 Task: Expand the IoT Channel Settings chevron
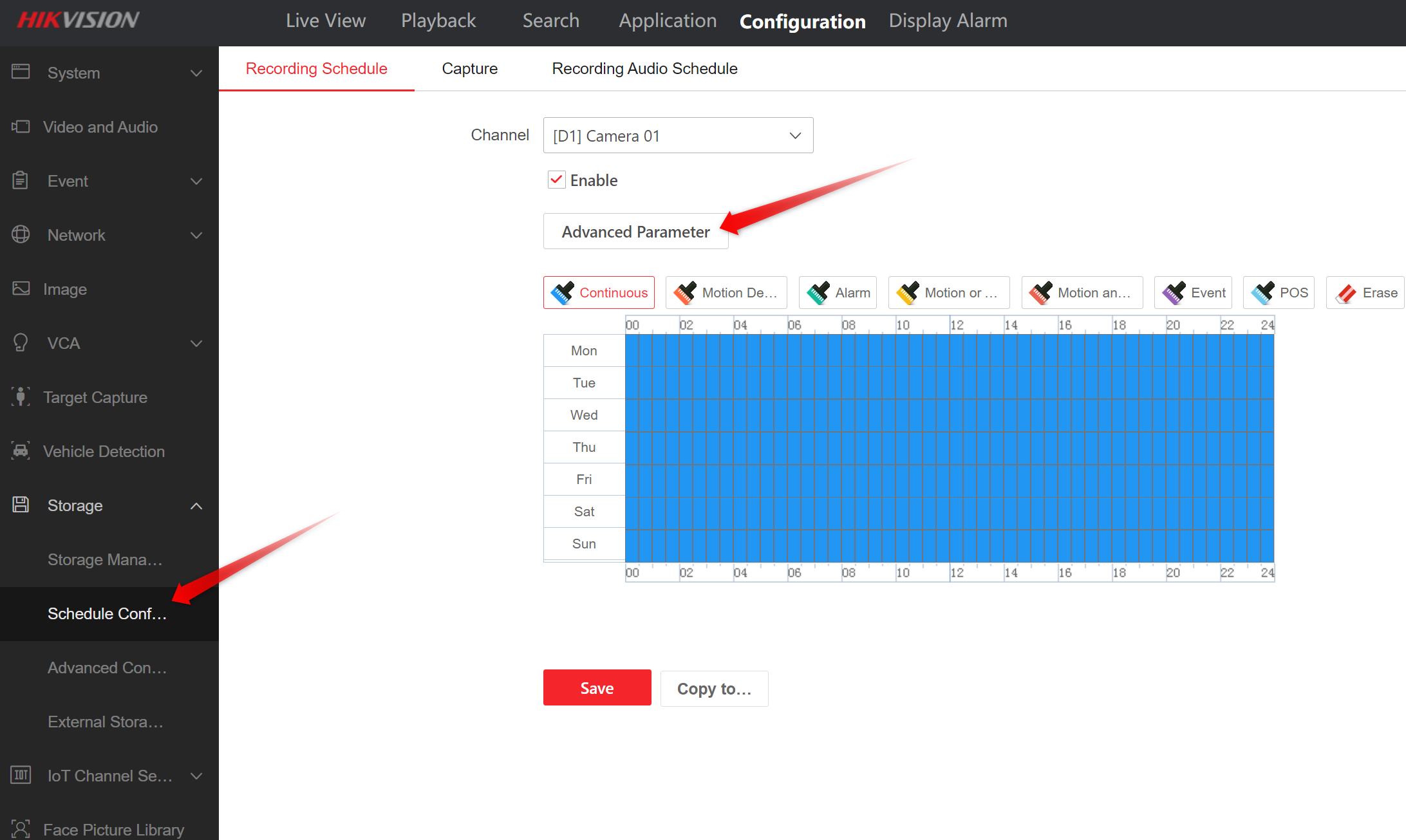(x=196, y=776)
